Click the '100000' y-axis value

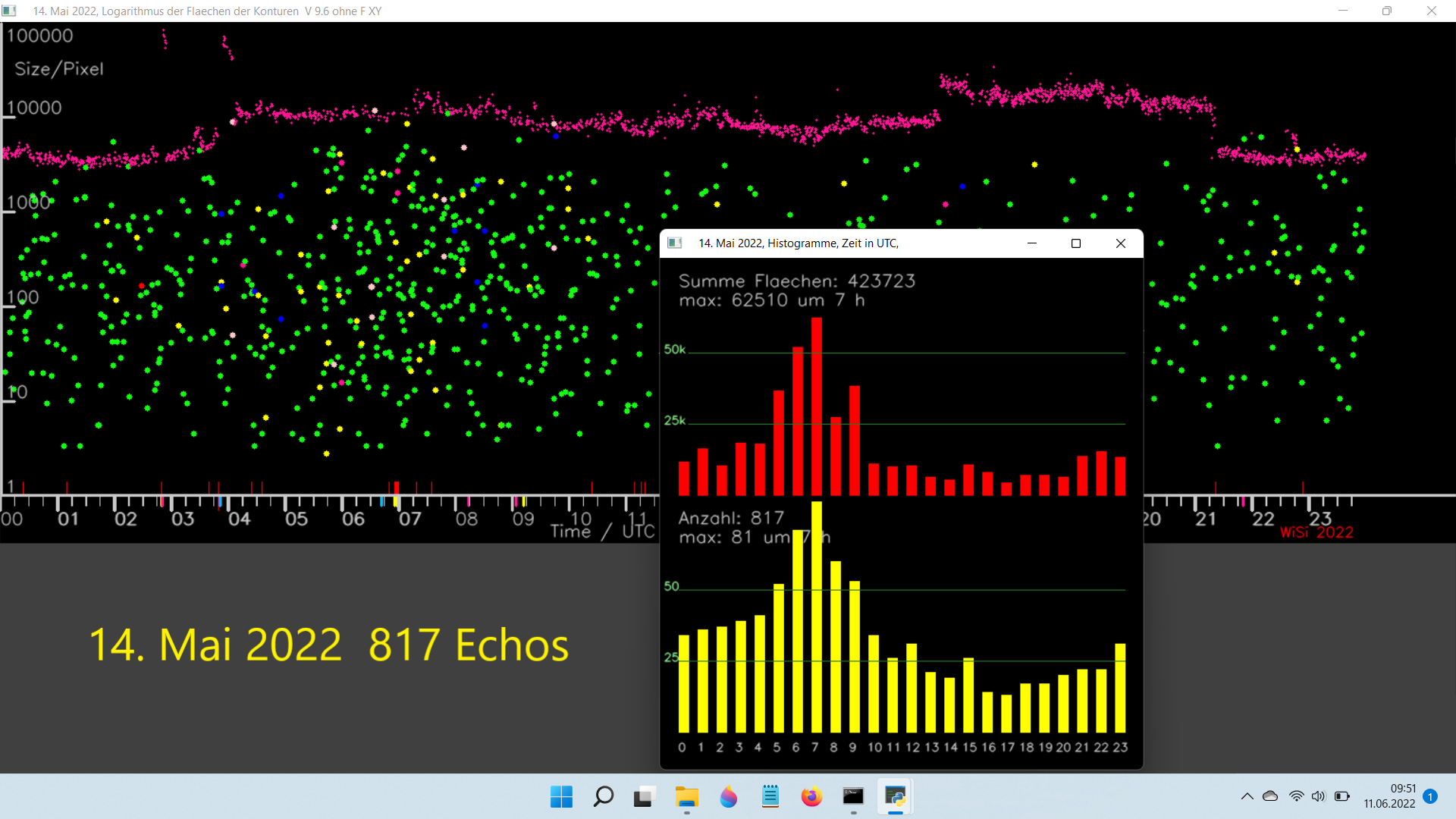tap(39, 36)
